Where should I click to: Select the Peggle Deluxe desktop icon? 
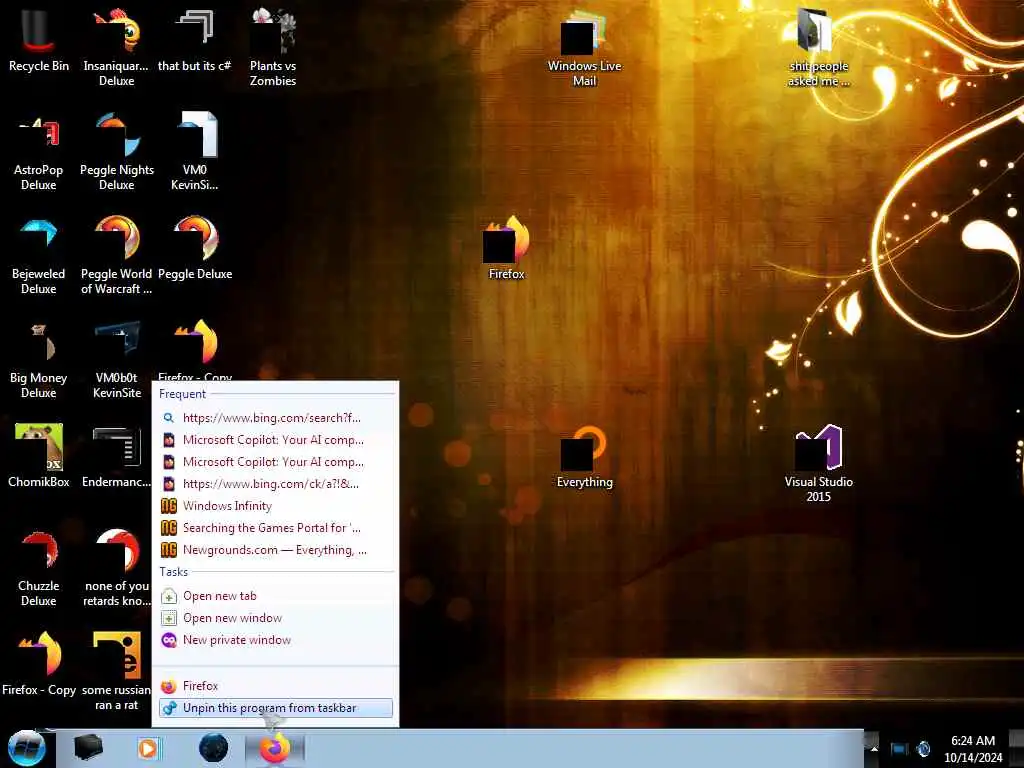pyautogui.click(x=195, y=249)
